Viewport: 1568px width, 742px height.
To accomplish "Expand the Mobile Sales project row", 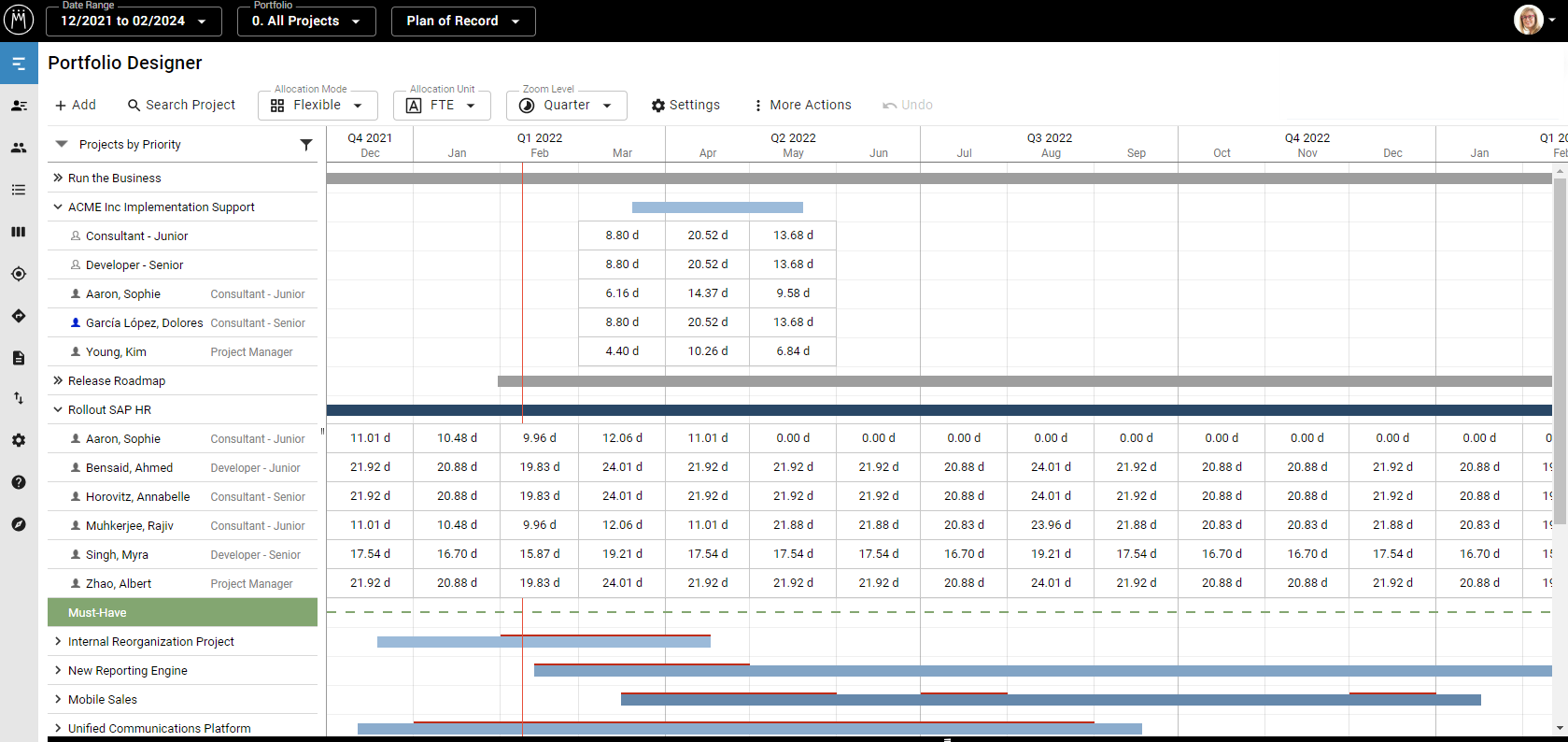I will coord(58,699).
